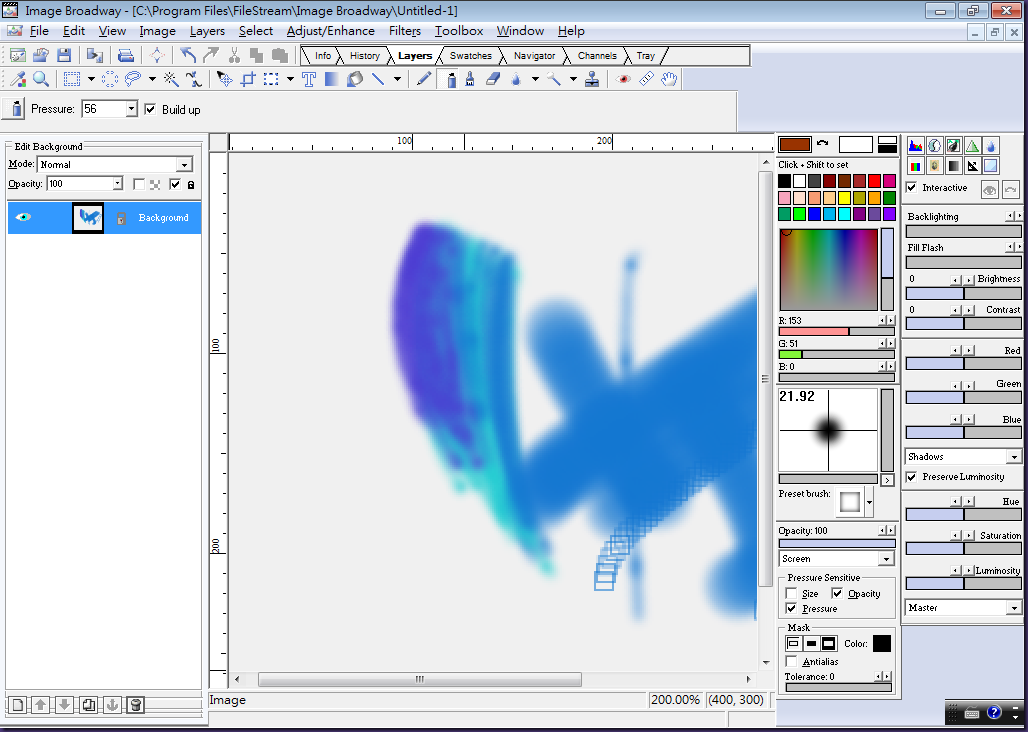Open the Shadows tonal range dropdown
The image size is (1028, 732).
tap(1014, 457)
